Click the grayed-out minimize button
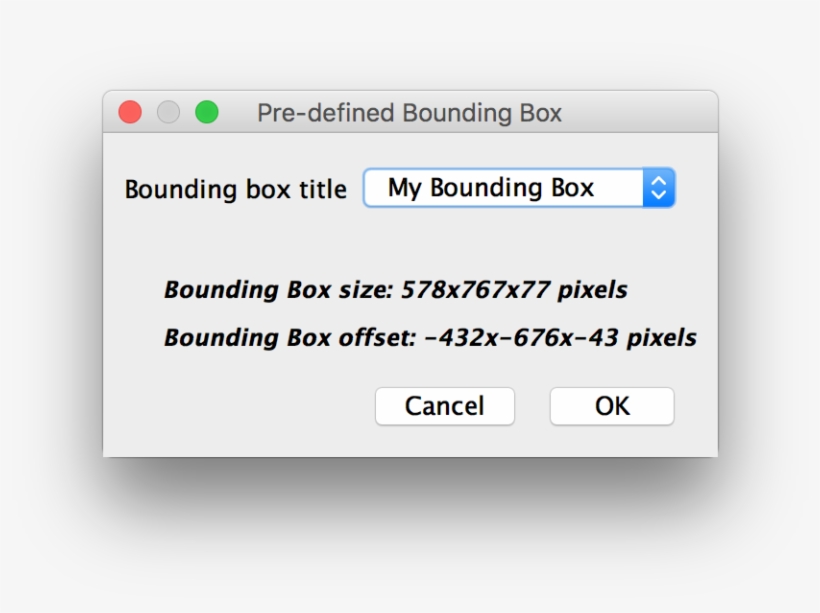The image size is (820, 613). (168, 112)
